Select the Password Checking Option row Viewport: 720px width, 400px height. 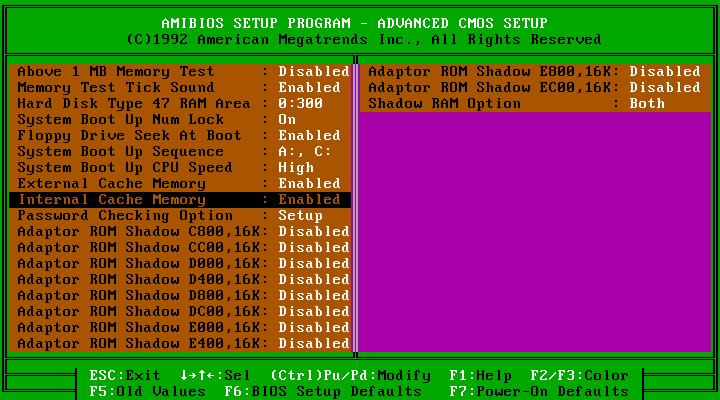(180, 216)
